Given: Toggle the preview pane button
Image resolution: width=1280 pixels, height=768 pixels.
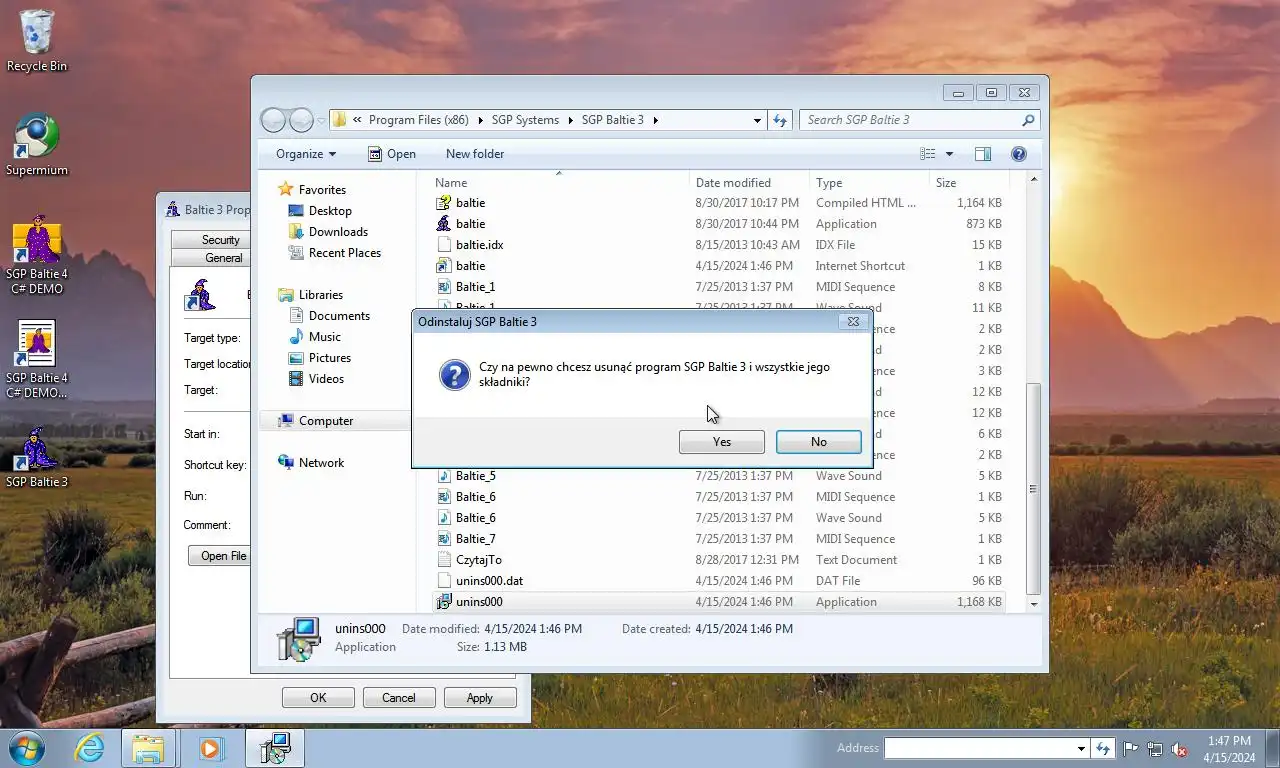Looking at the screenshot, I should (x=983, y=154).
